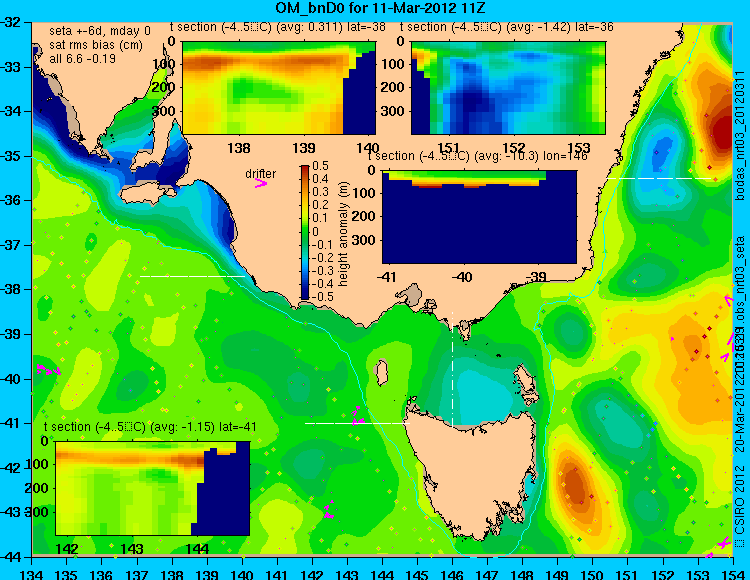
Task: Click the lat=-41 temperature section plot
Action: click(153, 488)
